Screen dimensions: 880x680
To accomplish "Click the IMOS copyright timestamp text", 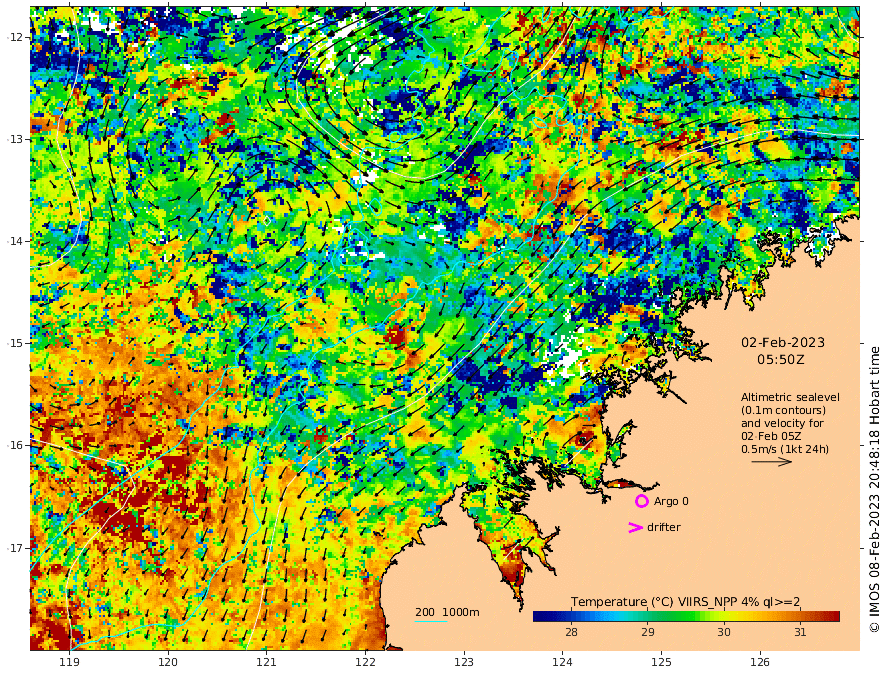I will tap(873, 489).
